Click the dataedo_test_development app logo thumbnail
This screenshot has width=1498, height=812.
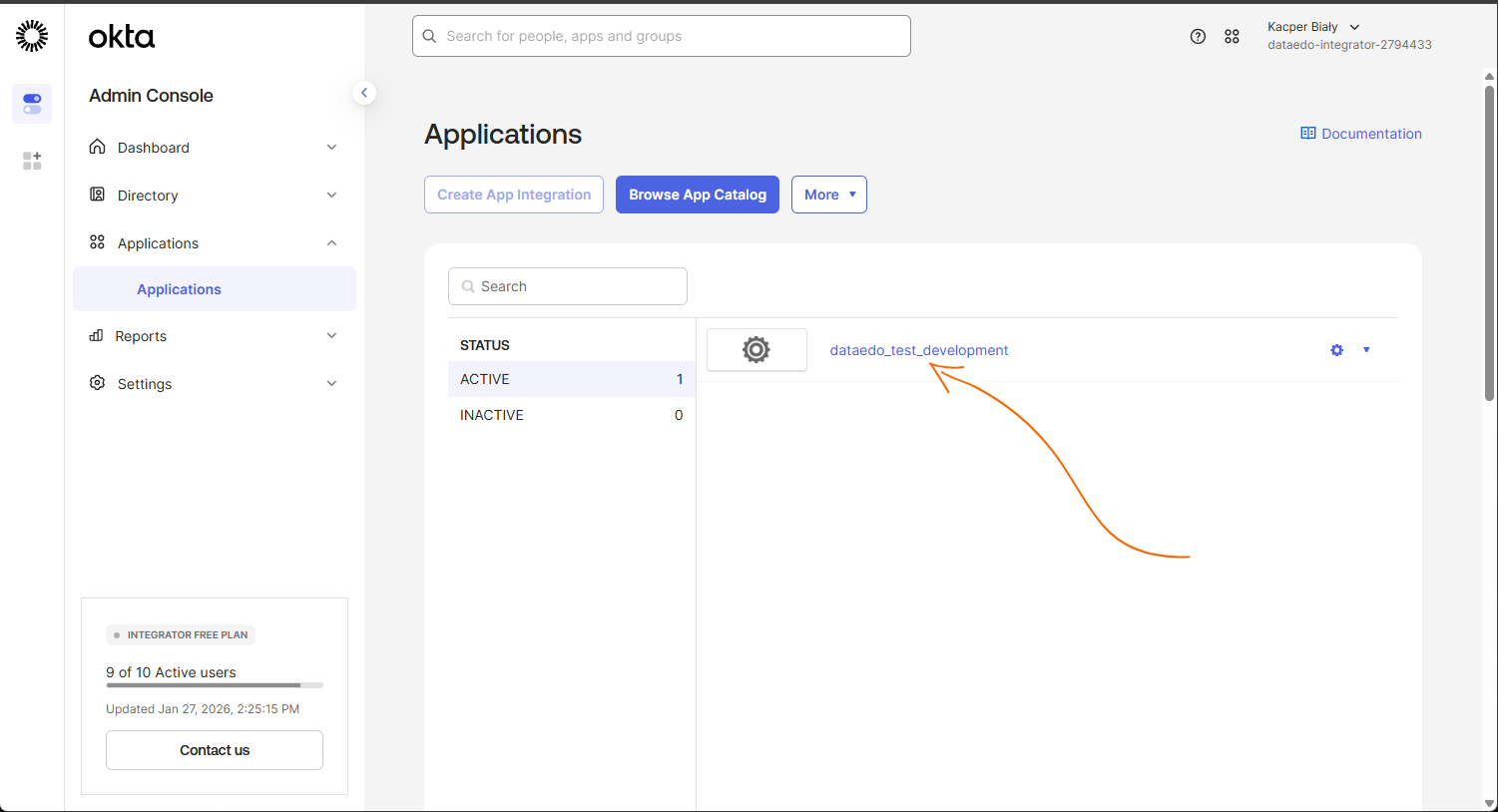click(x=756, y=350)
